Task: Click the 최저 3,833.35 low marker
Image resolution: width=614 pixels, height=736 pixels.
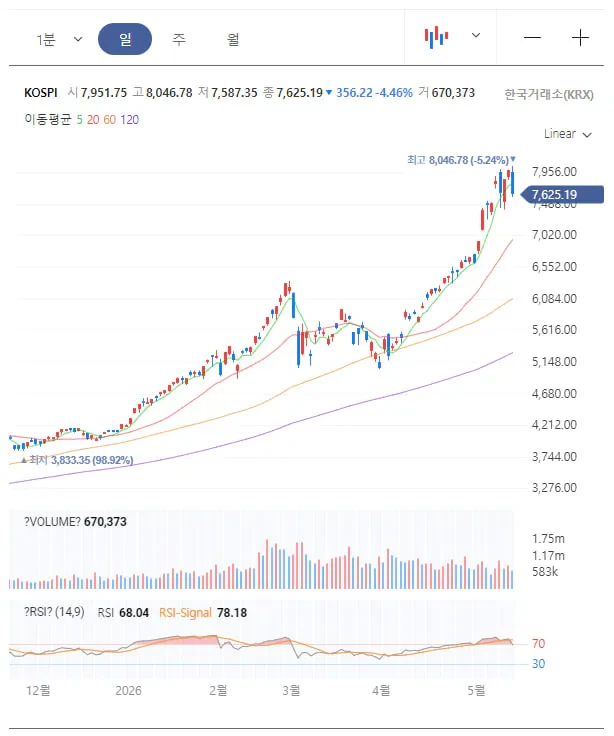Action: click(x=77, y=460)
